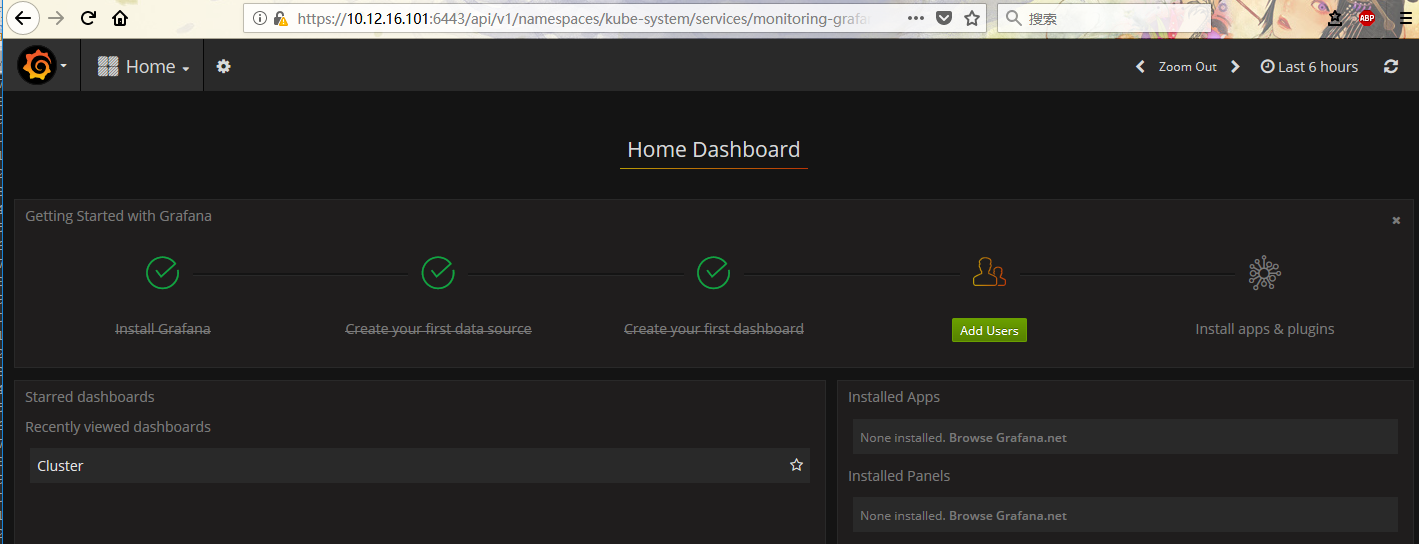The width and height of the screenshot is (1419, 544).
Task: Click Starred dashboards heading
Action: pyautogui.click(x=90, y=397)
